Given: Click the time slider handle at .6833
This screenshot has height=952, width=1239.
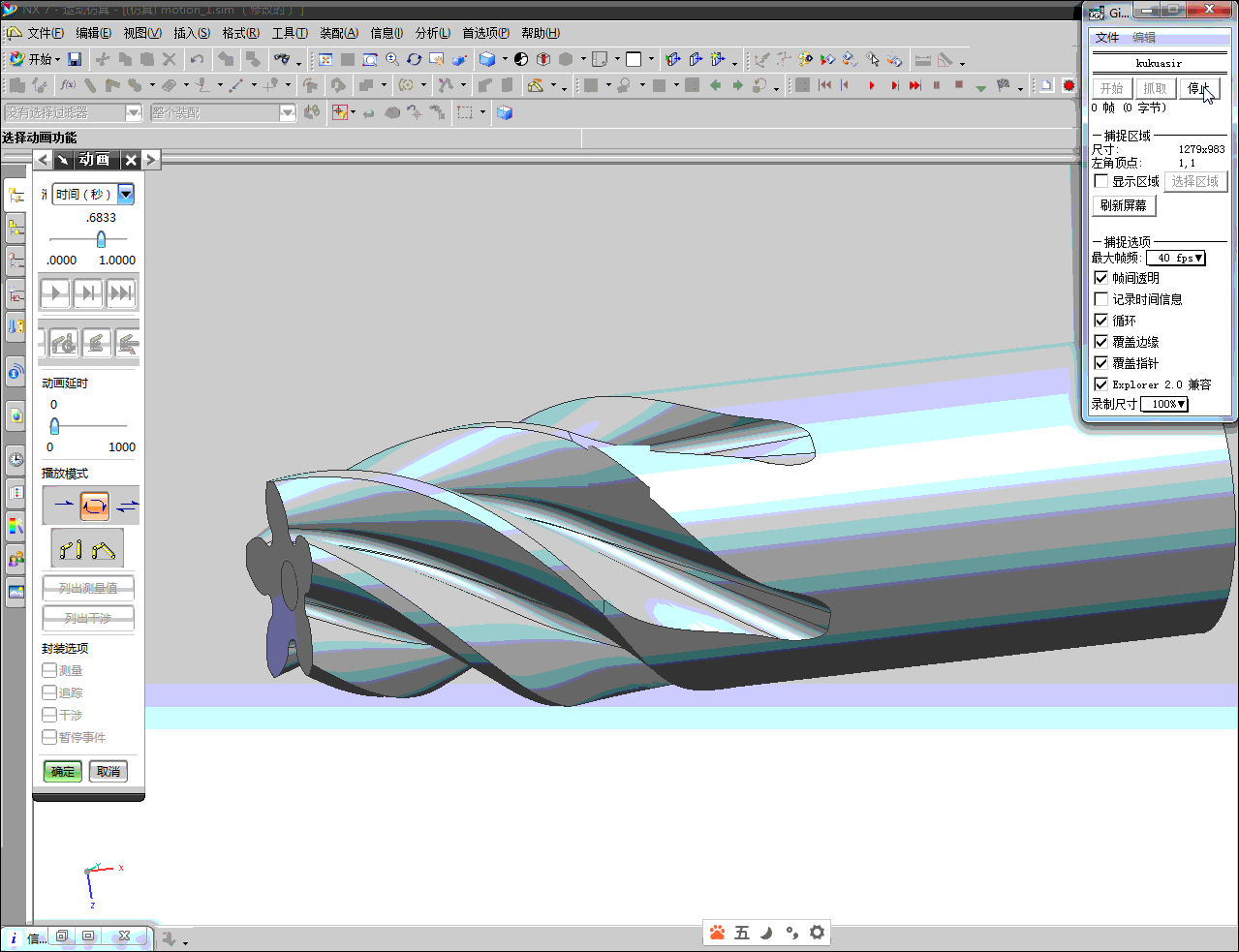Looking at the screenshot, I should [x=101, y=239].
